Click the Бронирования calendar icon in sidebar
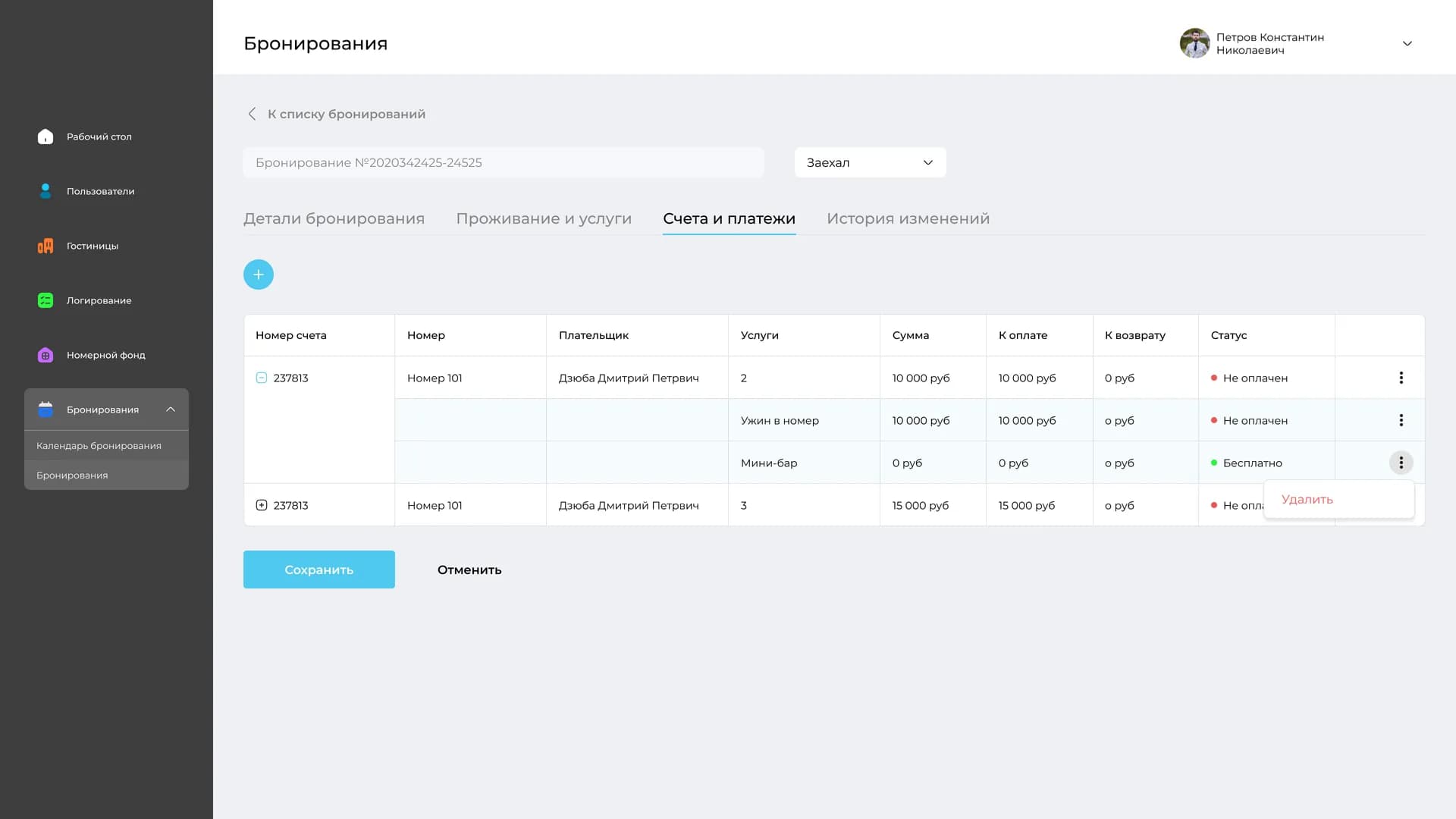Image resolution: width=1456 pixels, height=819 pixels. click(45, 409)
